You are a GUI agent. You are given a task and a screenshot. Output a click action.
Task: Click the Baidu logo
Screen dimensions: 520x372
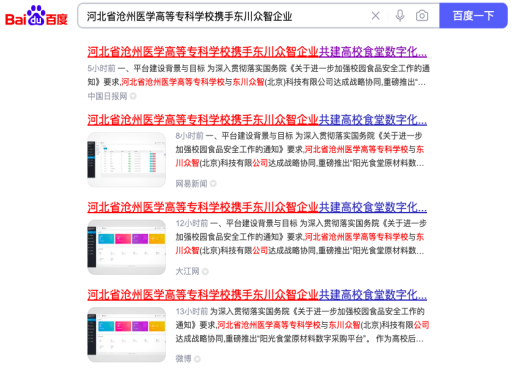point(36,16)
